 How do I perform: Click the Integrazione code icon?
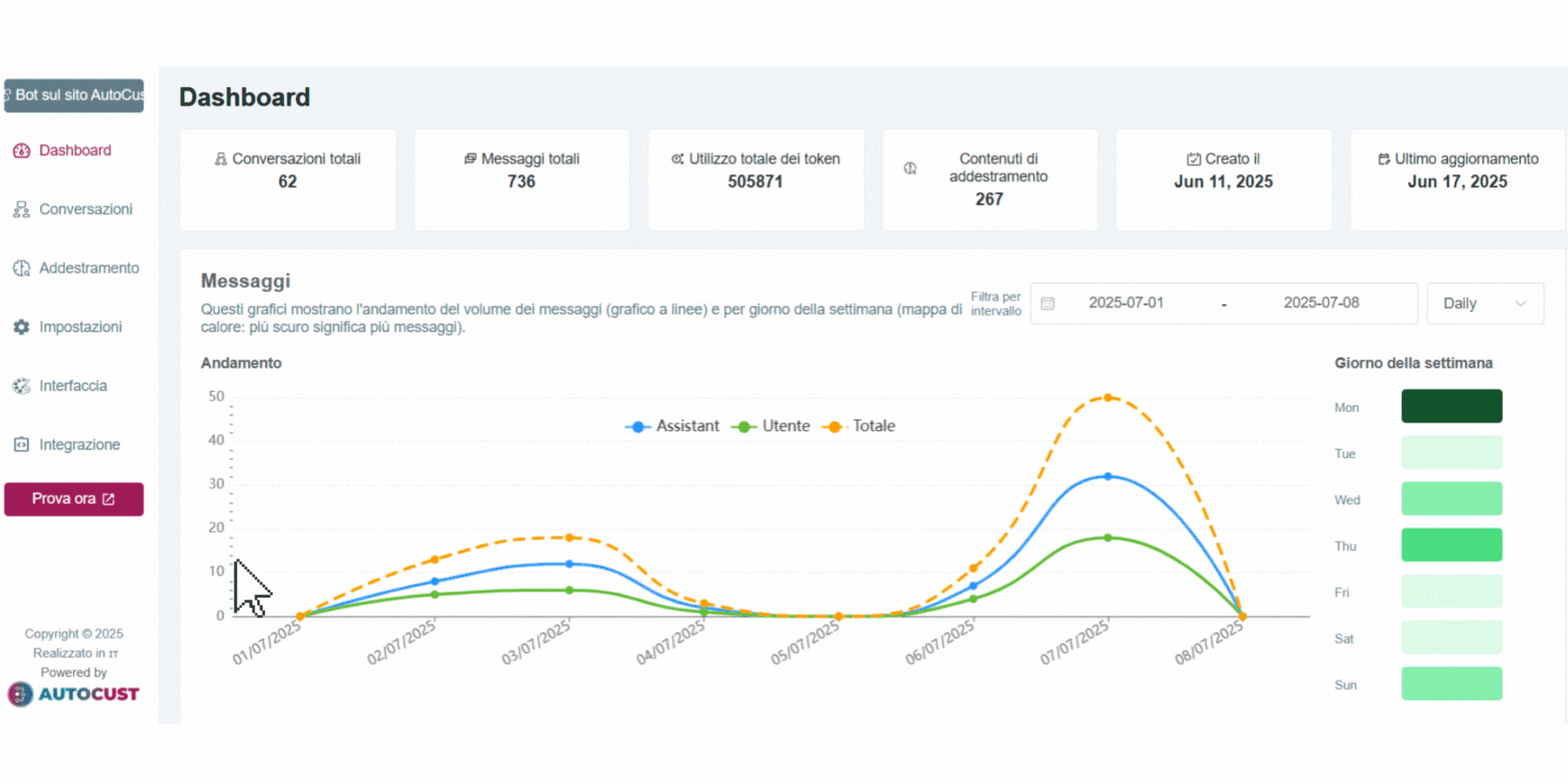point(22,444)
